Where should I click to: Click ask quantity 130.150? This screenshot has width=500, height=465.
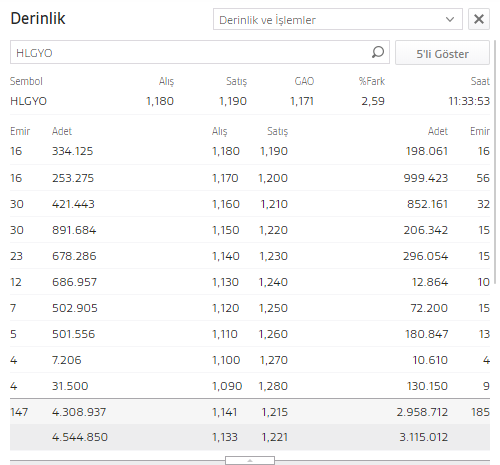click(427, 386)
